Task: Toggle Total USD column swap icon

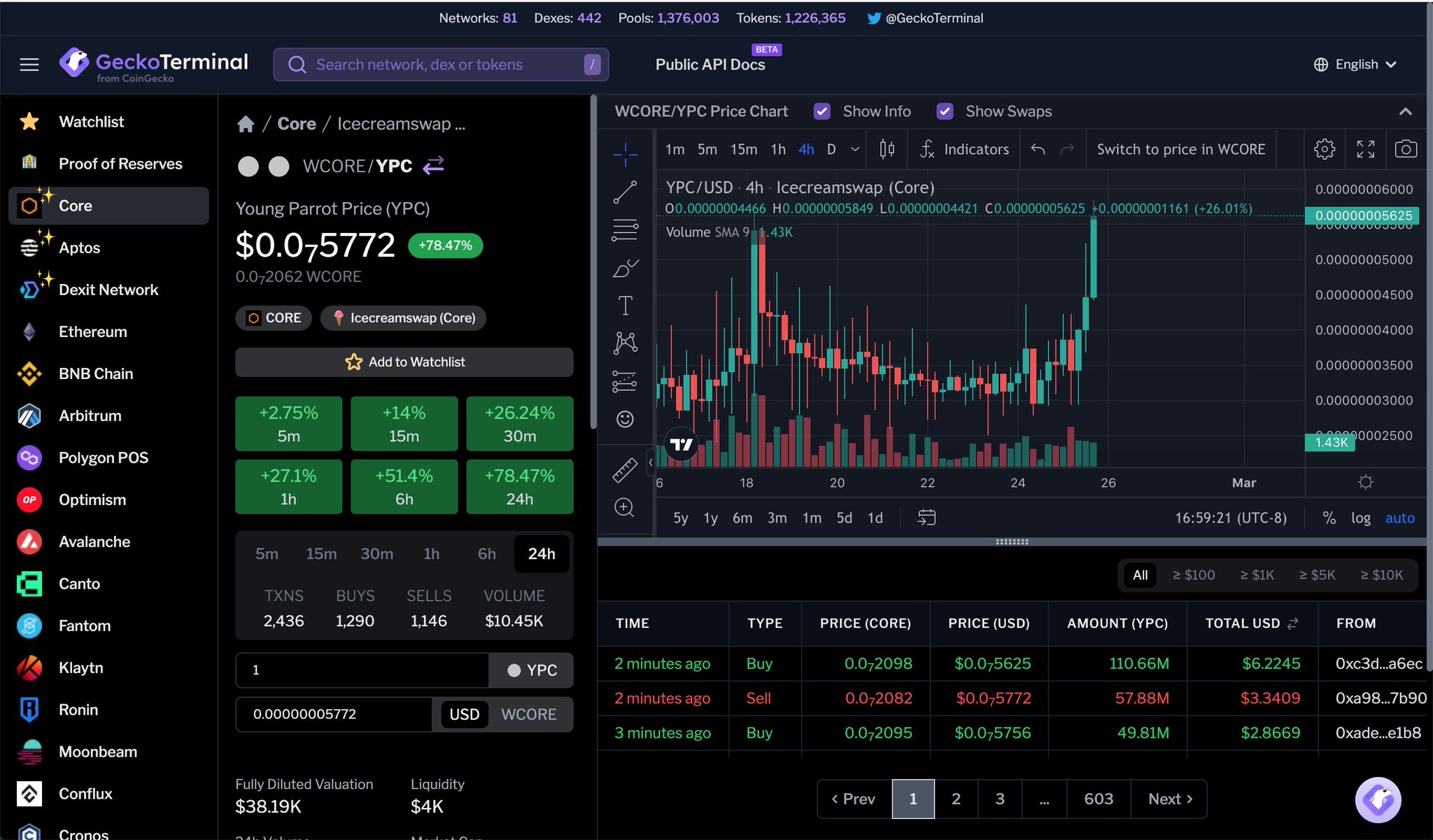Action: click(1293, 622)
